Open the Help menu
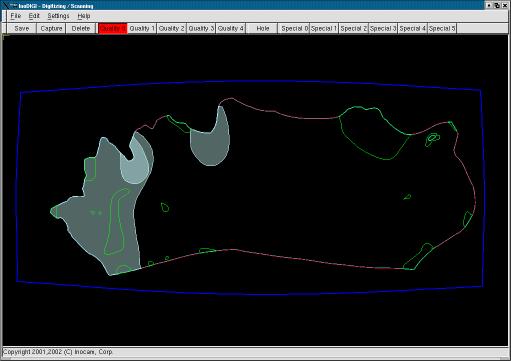This screenshot has height=361, width=511. click(84, 16)
